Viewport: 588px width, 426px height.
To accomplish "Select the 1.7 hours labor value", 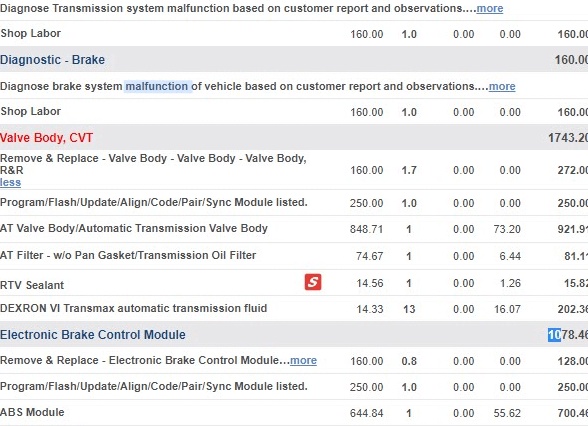I will 409,170.
